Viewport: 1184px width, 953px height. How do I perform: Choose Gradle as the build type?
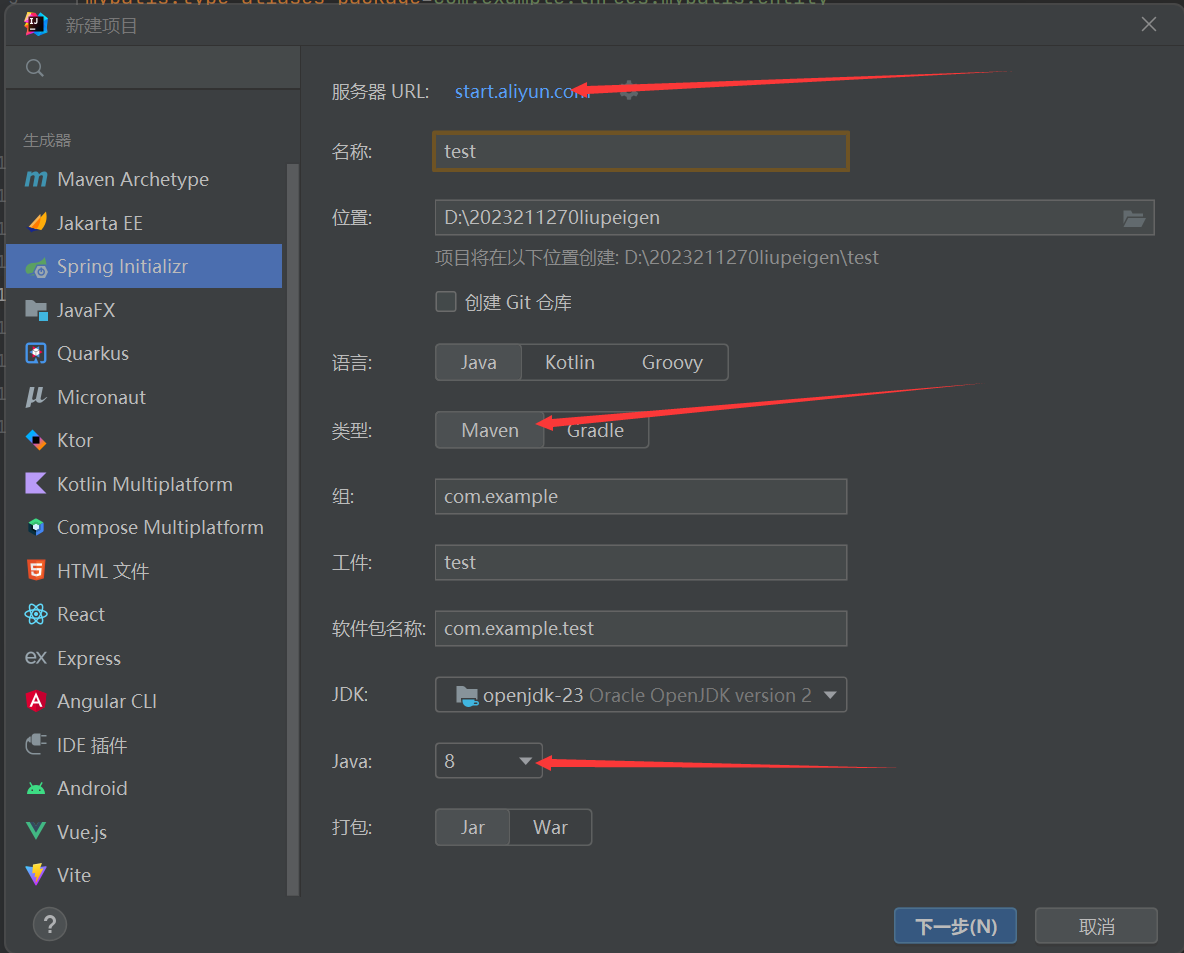point(596,430)
